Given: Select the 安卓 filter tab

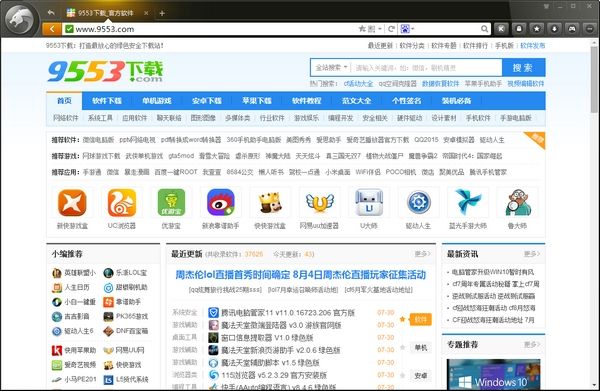Looking at the screenshot, I should [421, 376].
